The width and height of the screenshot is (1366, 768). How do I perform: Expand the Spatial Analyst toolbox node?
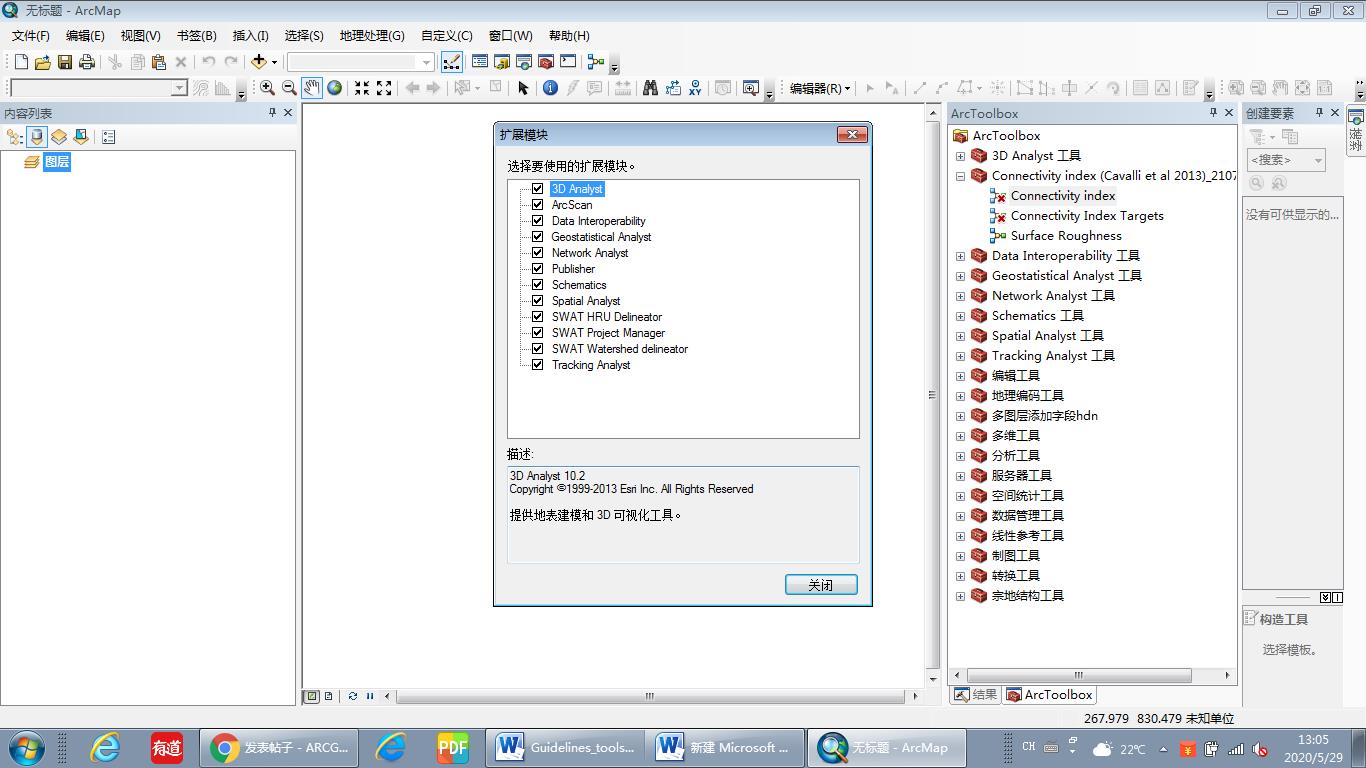[961, 336]
